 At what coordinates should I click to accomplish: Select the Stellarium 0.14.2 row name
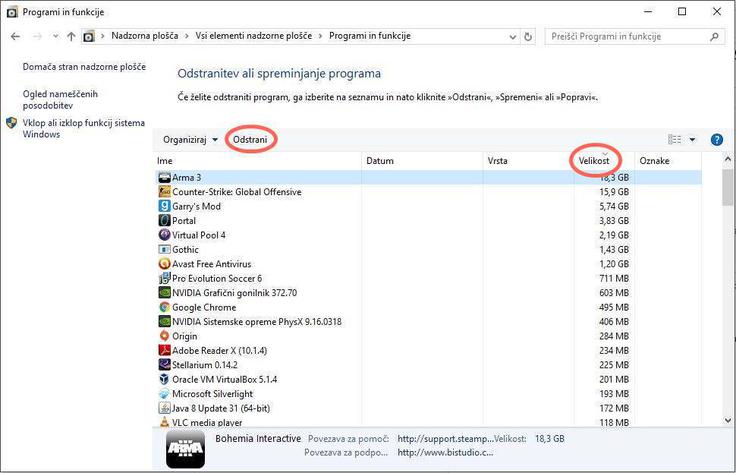click(205, 365)
